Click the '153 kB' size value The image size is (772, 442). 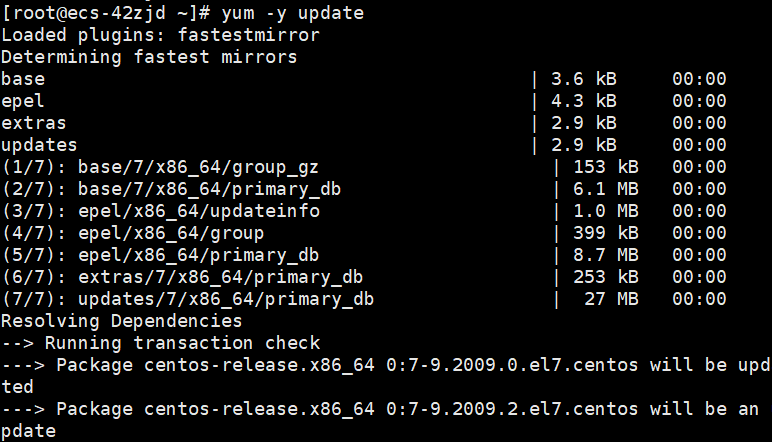coord(606,167)
